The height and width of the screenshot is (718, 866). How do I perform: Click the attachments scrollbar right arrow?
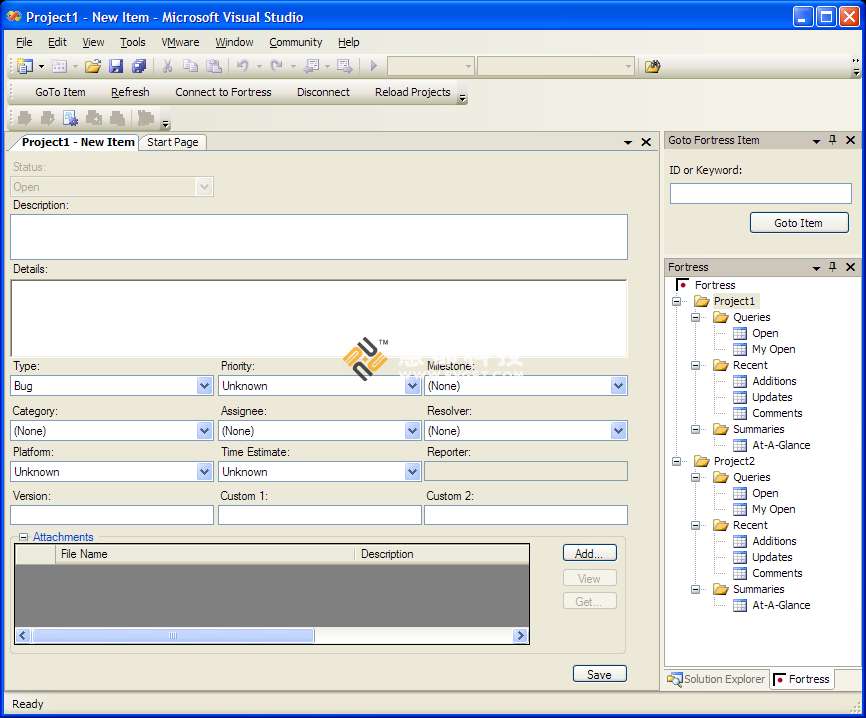(520, 636)
